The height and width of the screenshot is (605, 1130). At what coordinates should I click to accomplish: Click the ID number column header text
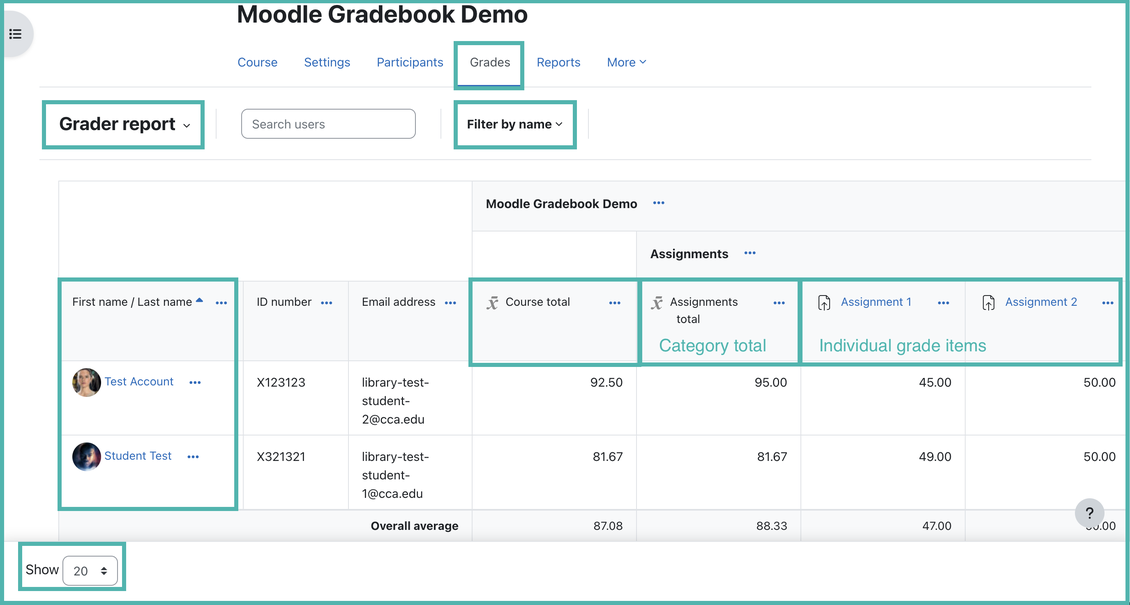coord(284,302)
